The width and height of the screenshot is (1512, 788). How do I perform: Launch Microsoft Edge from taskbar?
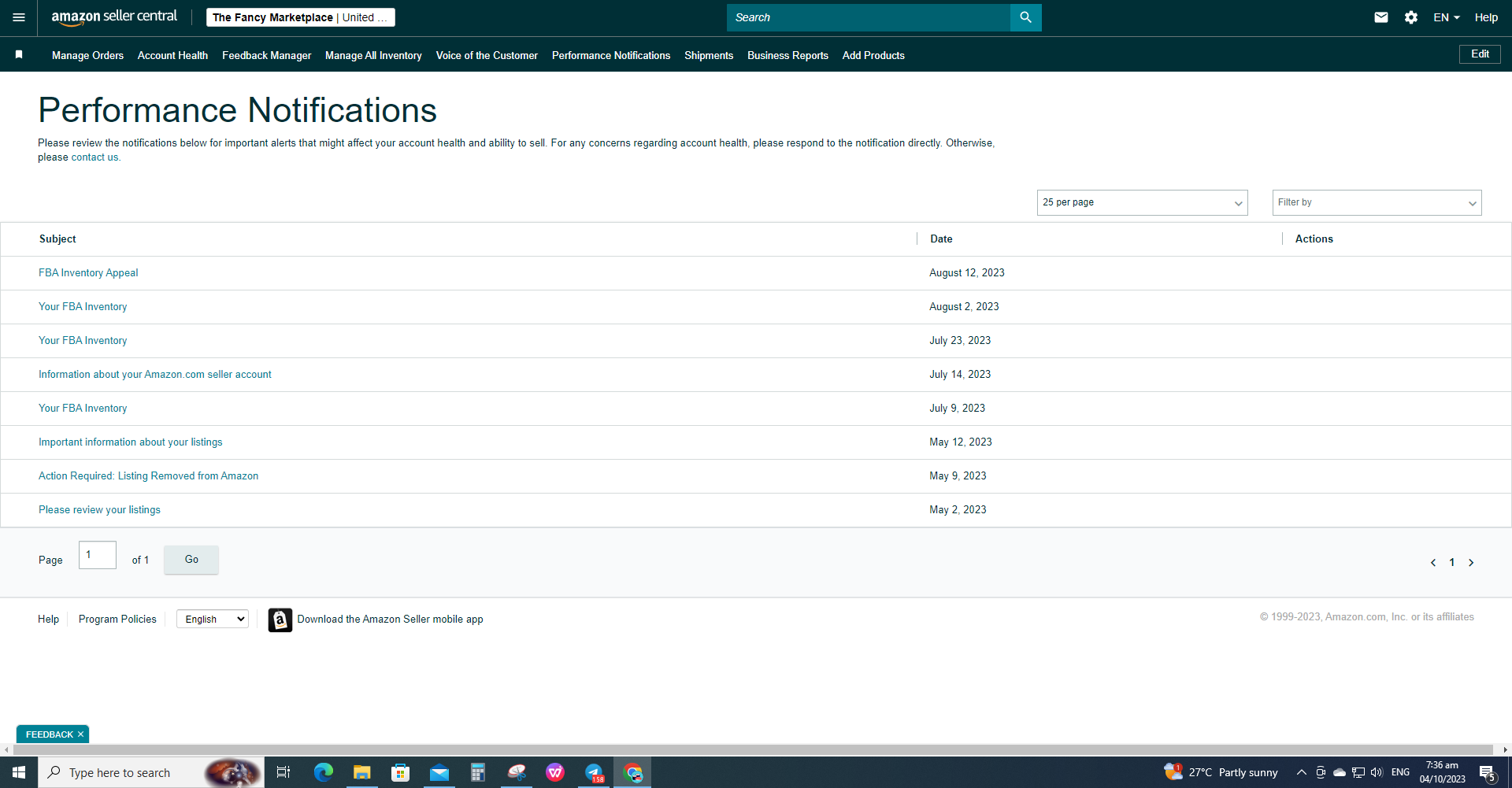[324, 772]
